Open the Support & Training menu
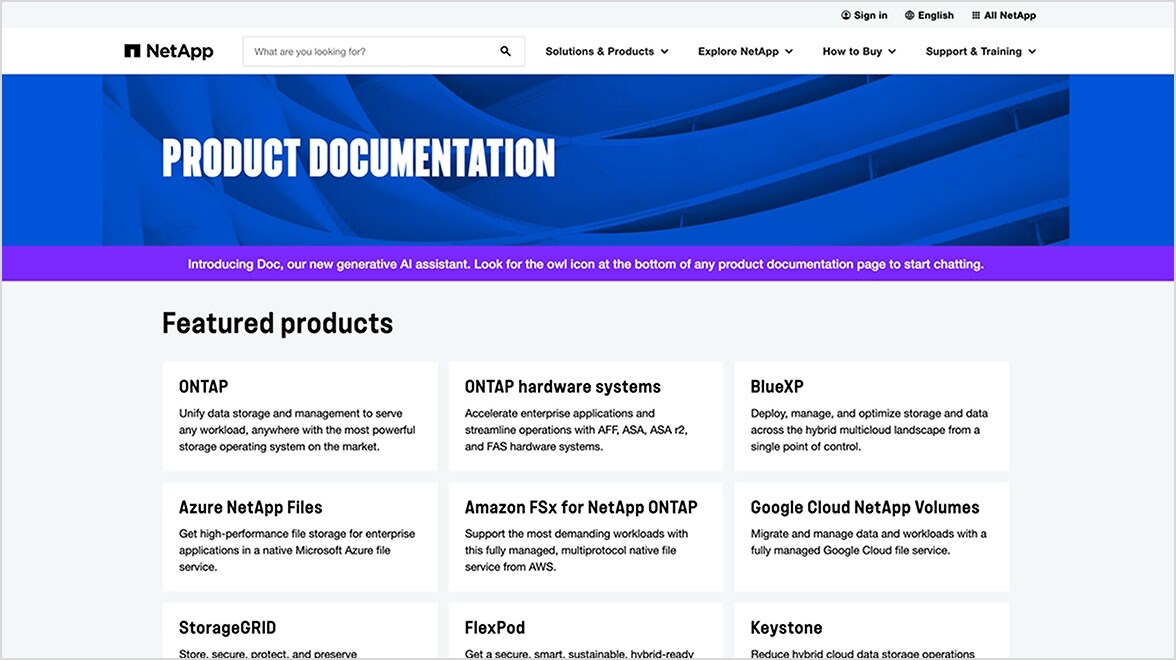Image resolution: width=1176 pixels, height=660 pixels. (x=980, y=51)
